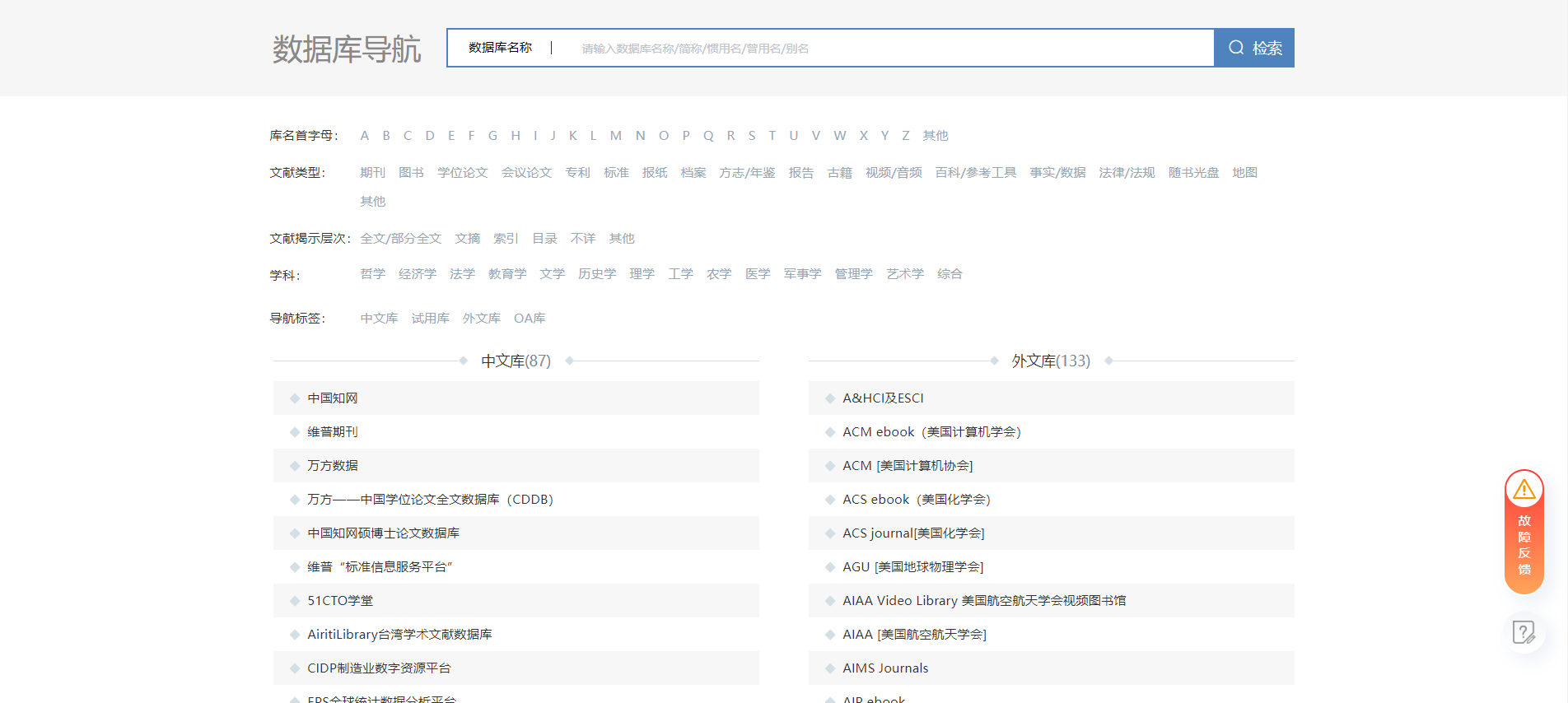Type in the database name search field

coord(889,49)
